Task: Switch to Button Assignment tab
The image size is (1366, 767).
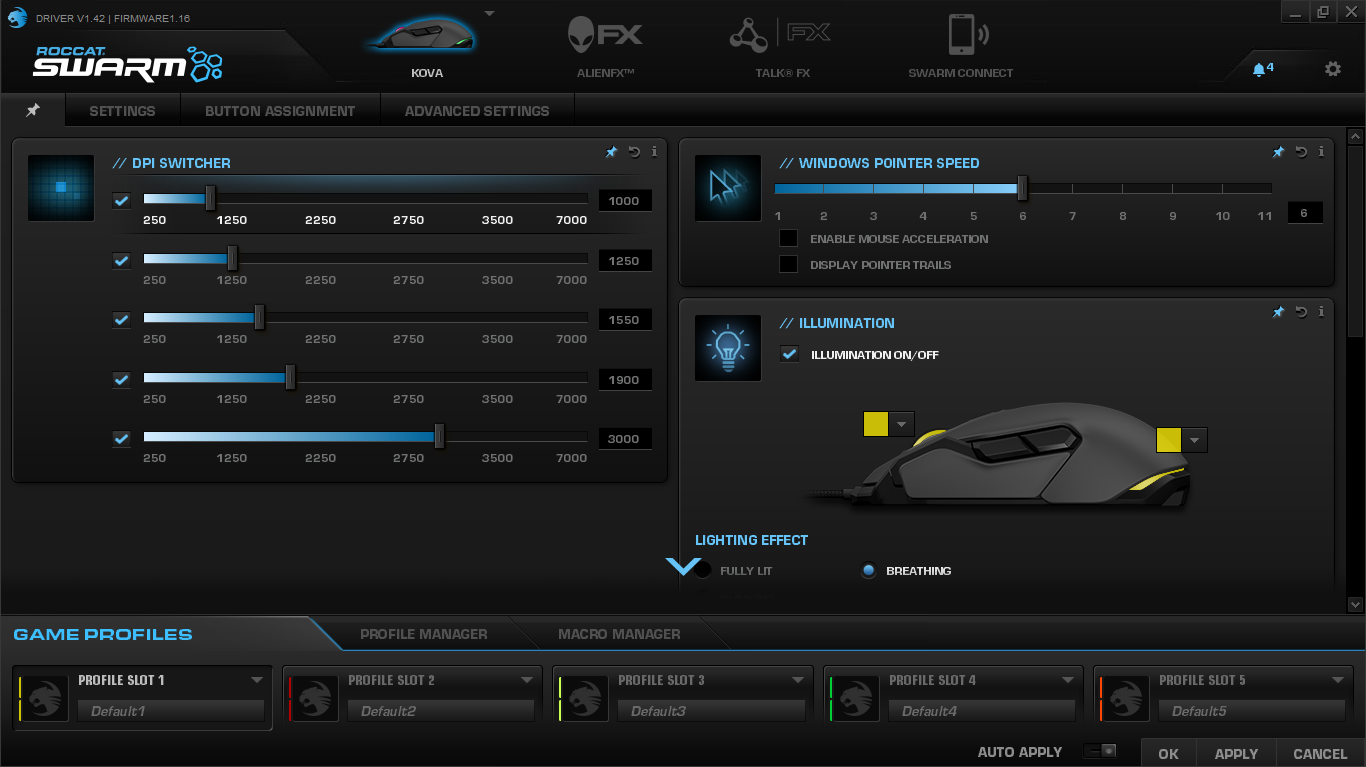Action: (280, 111)
